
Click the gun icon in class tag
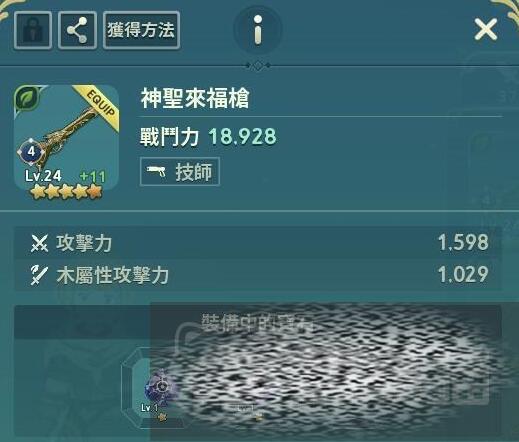(156, 171)
